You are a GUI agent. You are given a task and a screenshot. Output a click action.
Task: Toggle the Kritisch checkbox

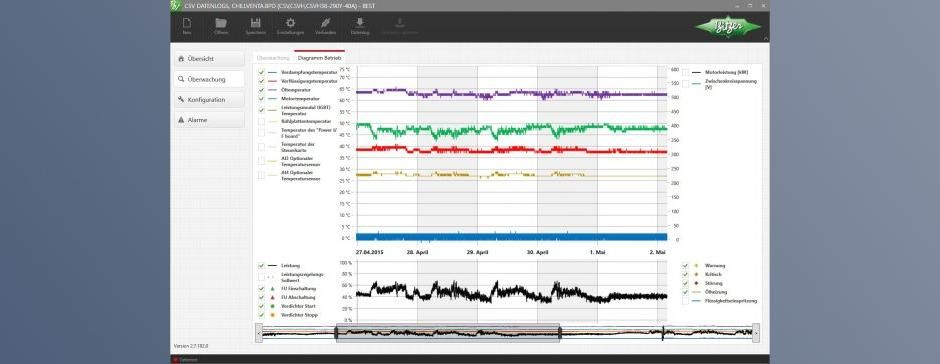click(685, 274)
